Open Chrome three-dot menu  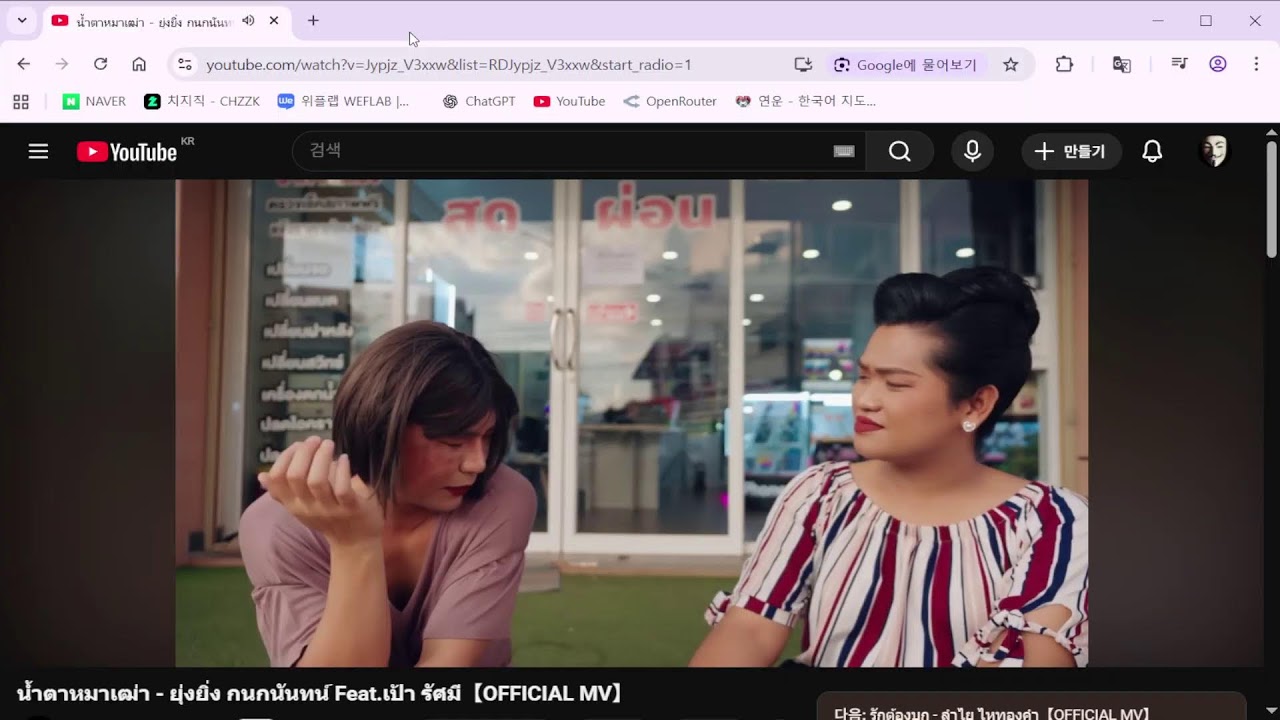point(1256,64)
